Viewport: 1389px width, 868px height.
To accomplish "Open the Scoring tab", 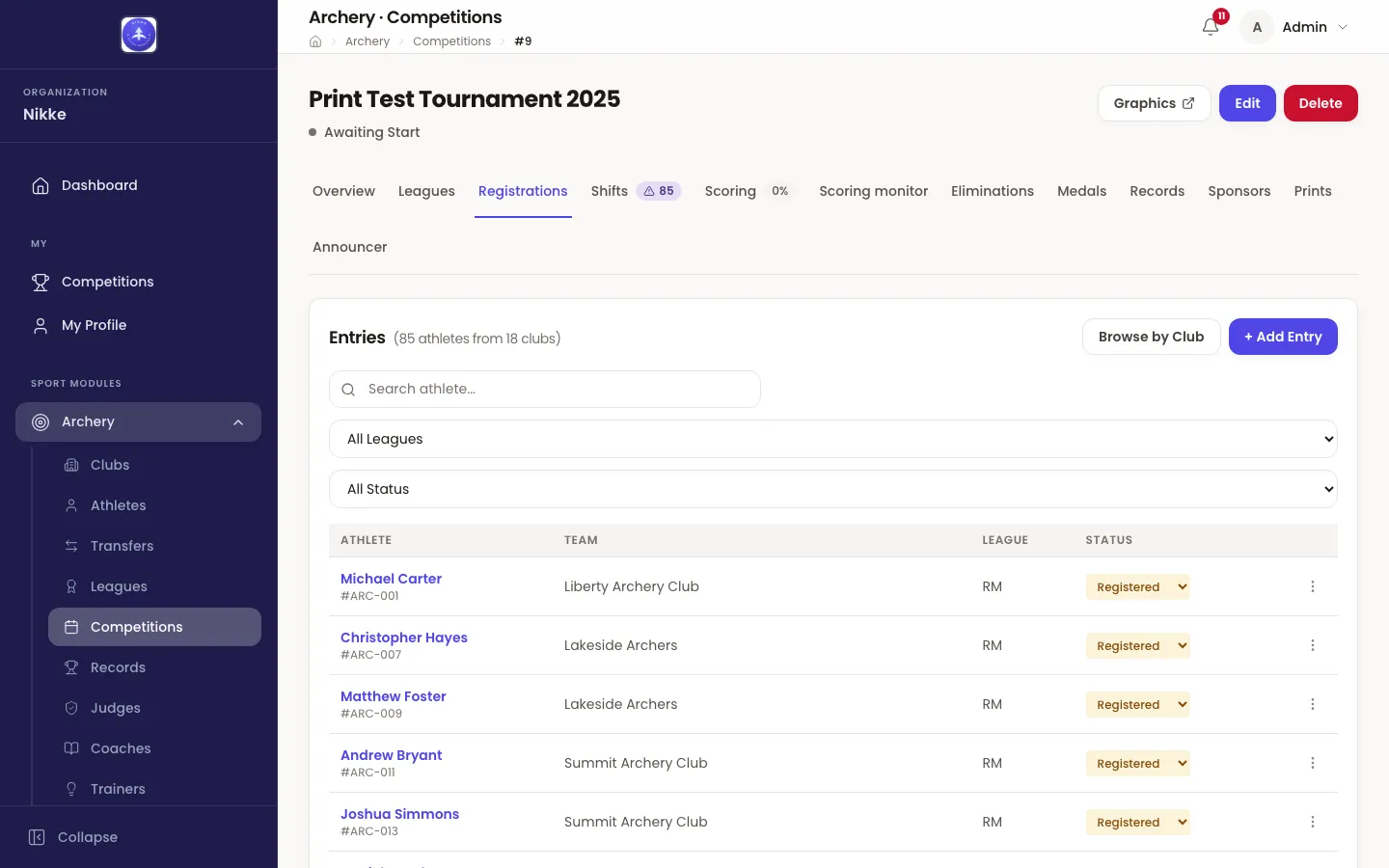I will coord(749,191).
